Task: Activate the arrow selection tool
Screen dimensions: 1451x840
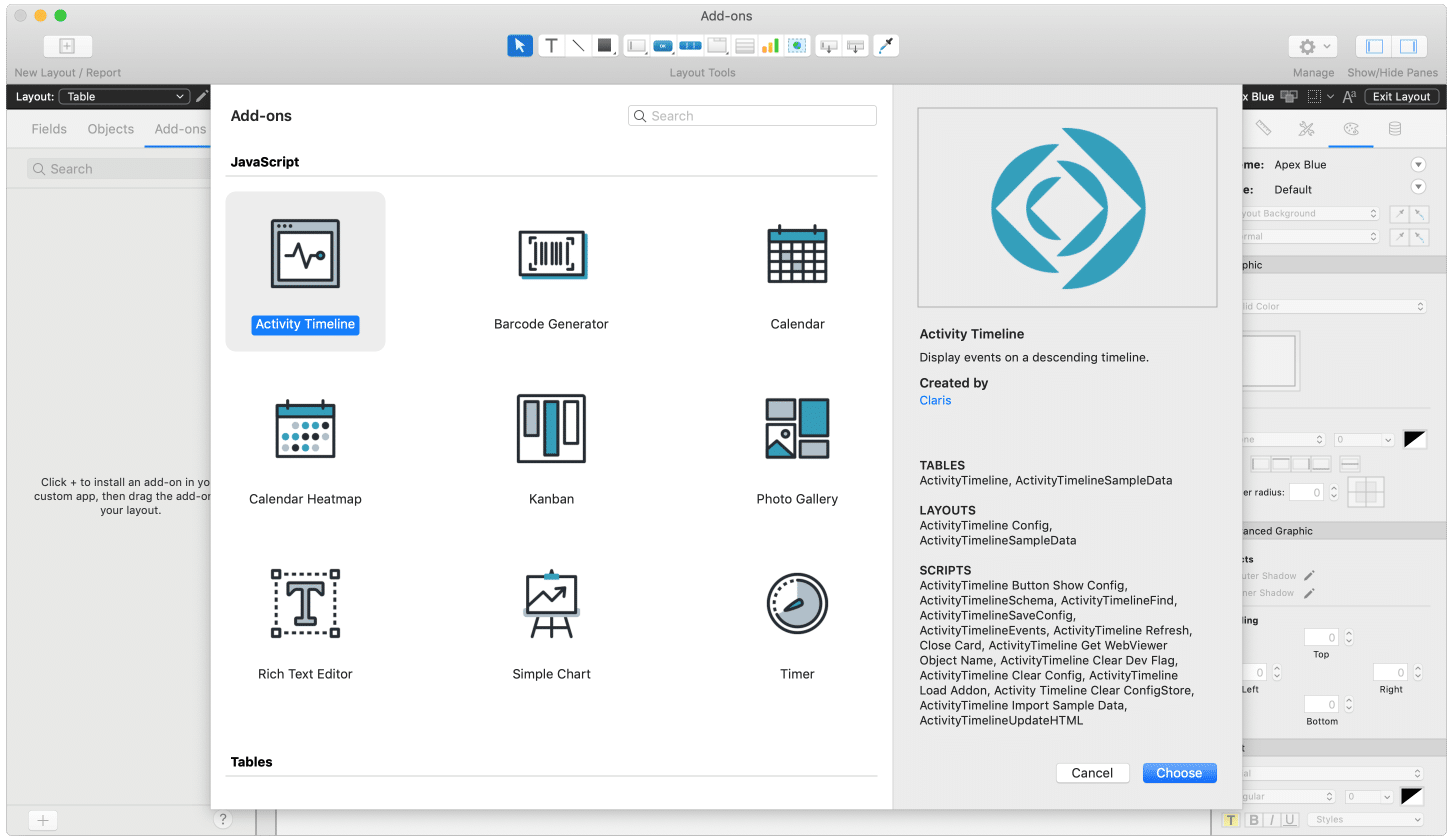Action: [519, 45]
